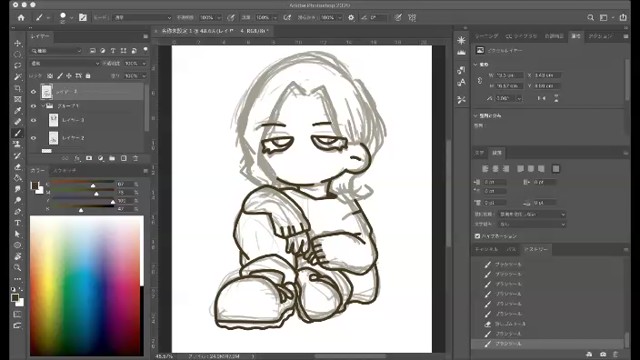Toggle visibility of the group layer
Viewport: 640px width, 360px height.
click(x=33, y=106)
